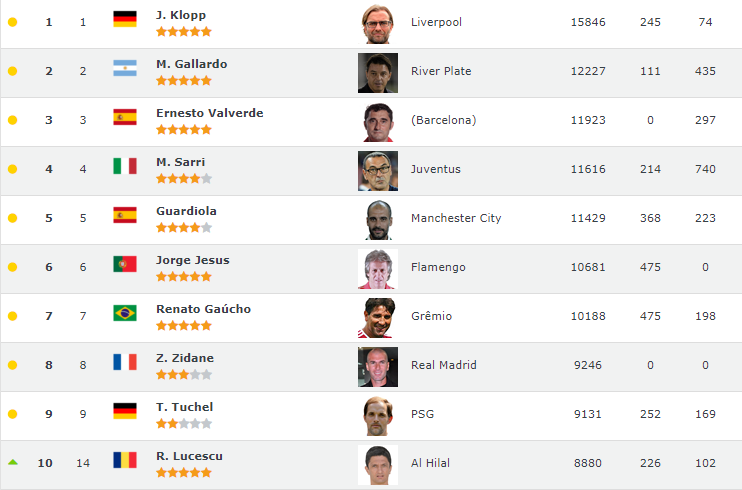This screenshot has width=742, height=490.
Task: Click the German flag beside J. Klopp
Action: point(125,19)
